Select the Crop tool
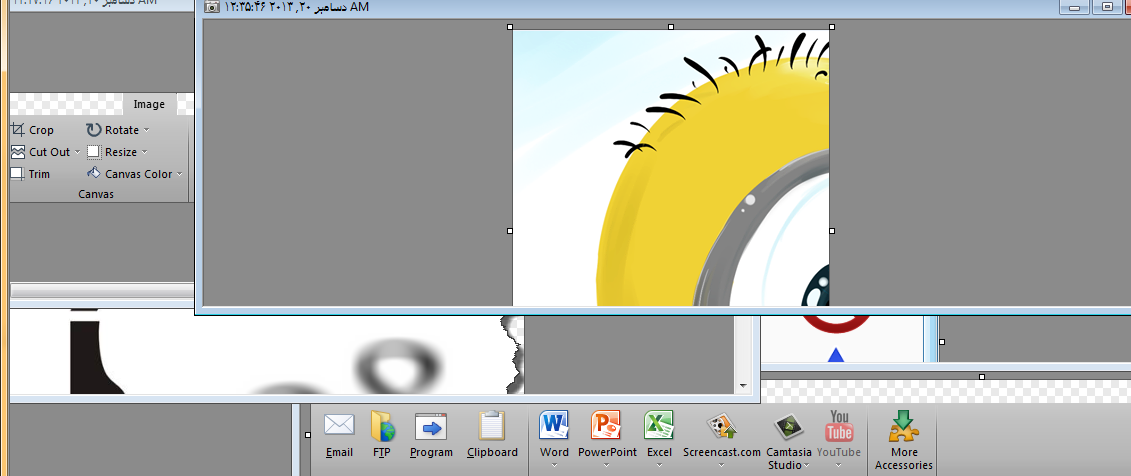The image size is (1131, 476). 32,130
